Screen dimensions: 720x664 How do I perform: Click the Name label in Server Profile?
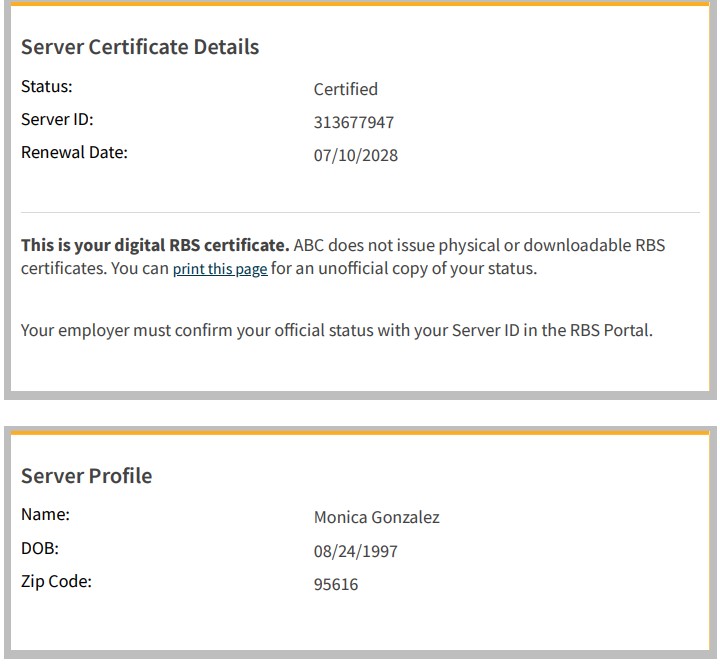[x=45, y=514]
